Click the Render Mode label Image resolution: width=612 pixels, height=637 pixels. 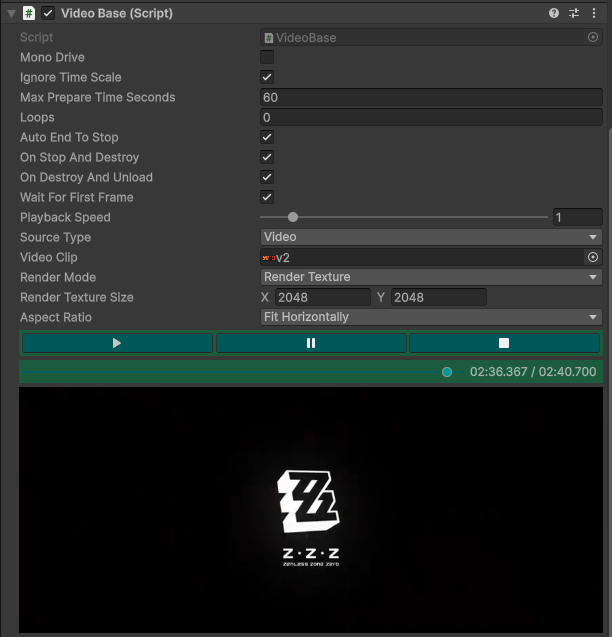point(58,277)
